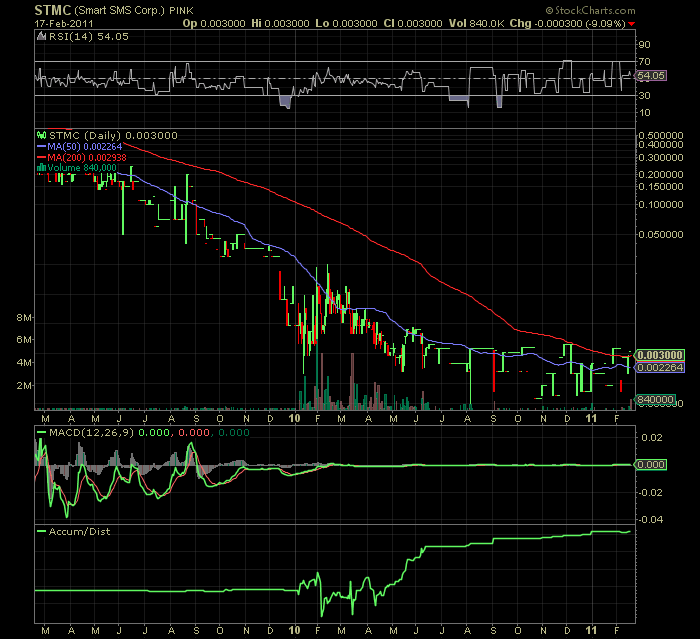Click the 0.002264 MA(50) axis label
Viewport: 700px width, 639px height.
[x=659, y=367]
